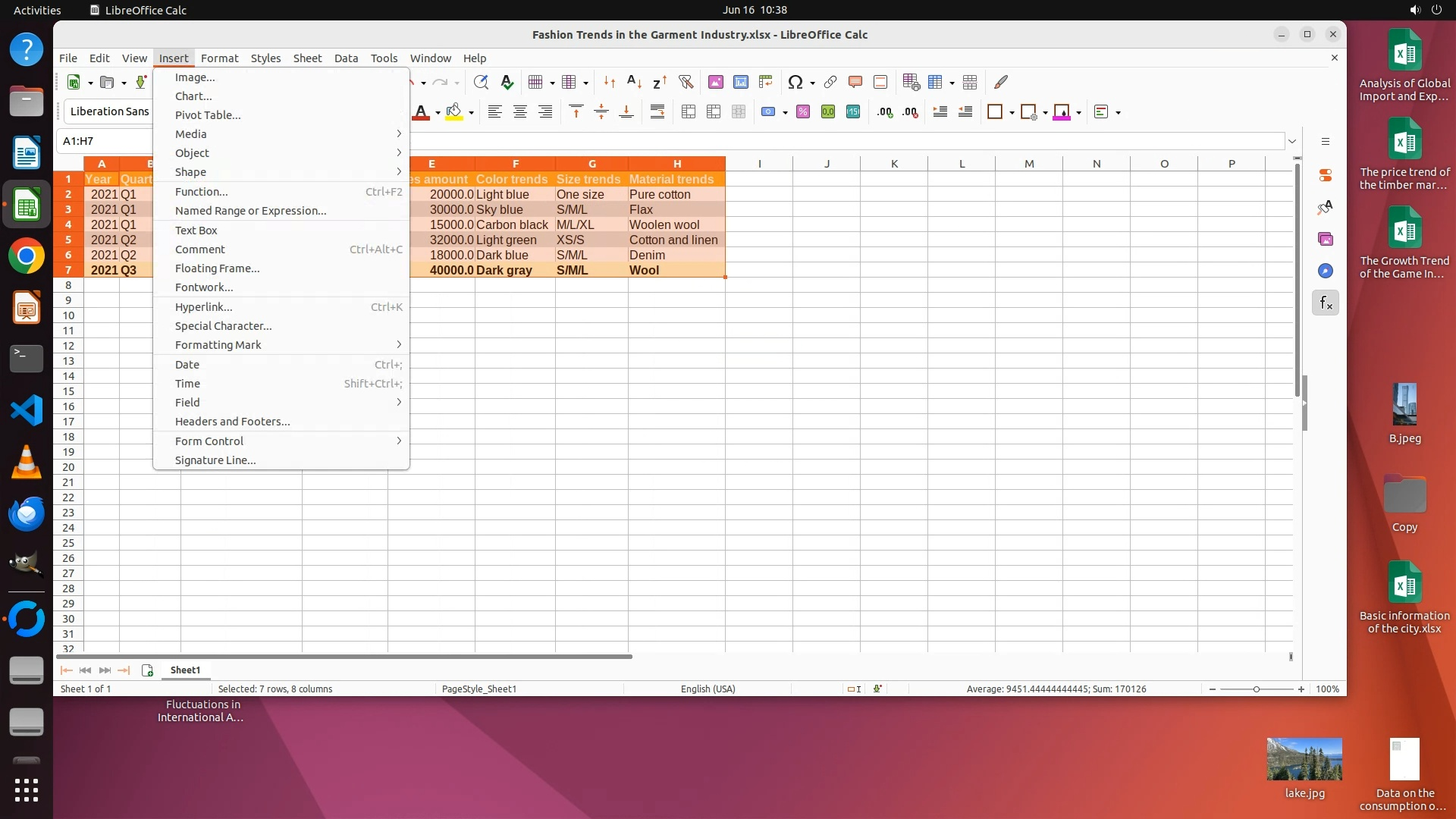
Task: Open the font color dropdown arrow
Action: pyautogui.click(x=438, y=113)
